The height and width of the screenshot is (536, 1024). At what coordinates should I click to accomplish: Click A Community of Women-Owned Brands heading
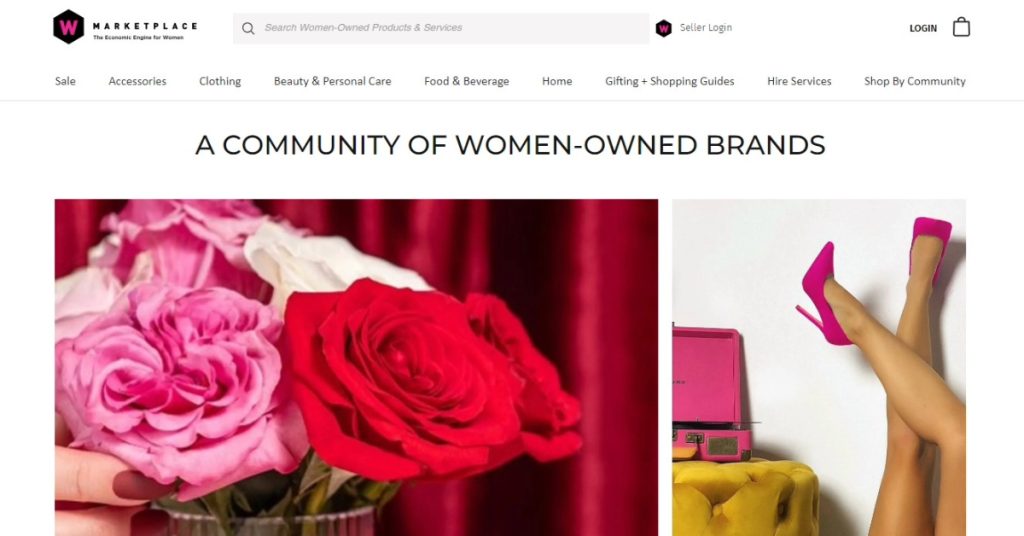pyautogui.click(x=510, y=145)
